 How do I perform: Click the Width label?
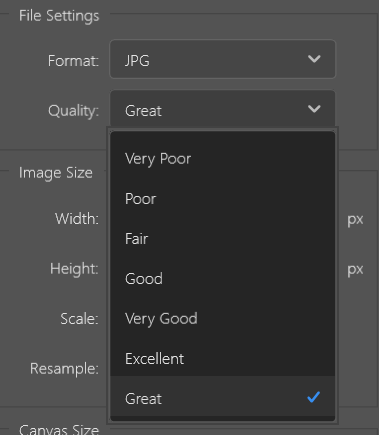(x=77, y=219)
